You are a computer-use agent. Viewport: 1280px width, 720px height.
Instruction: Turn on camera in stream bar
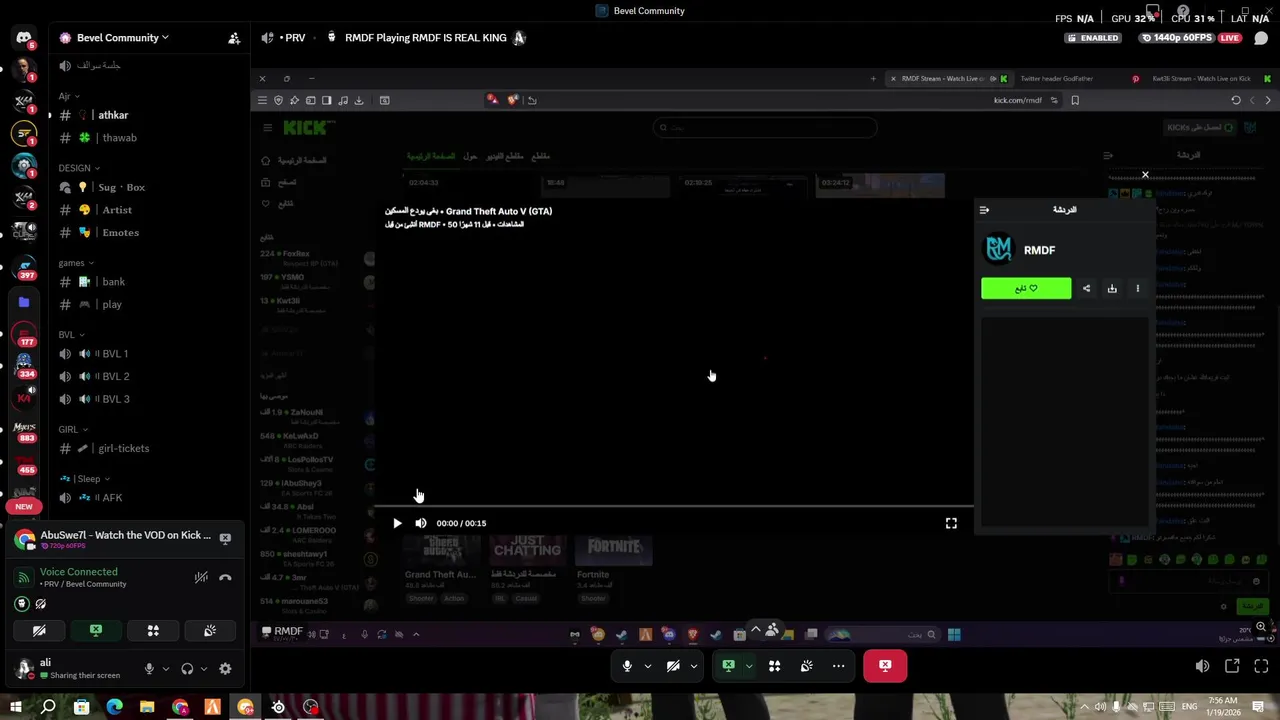tap(673, 666)
